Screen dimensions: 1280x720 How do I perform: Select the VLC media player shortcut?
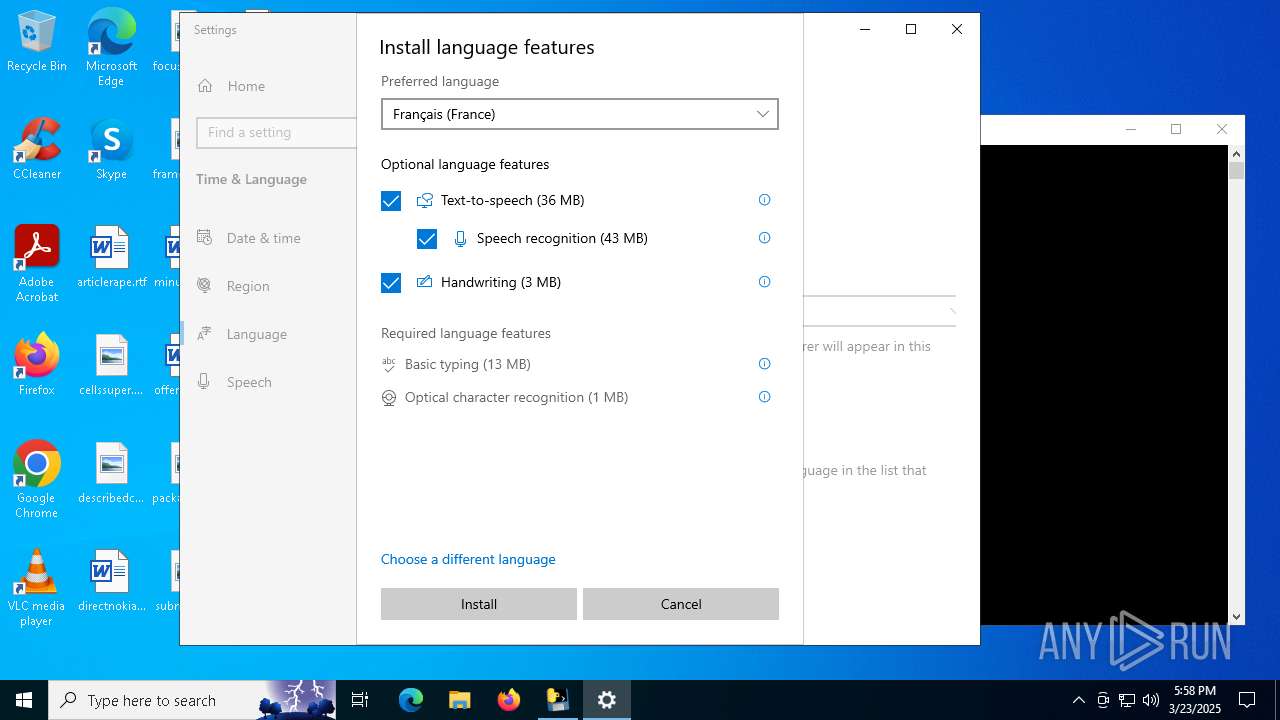pos(37,588)
